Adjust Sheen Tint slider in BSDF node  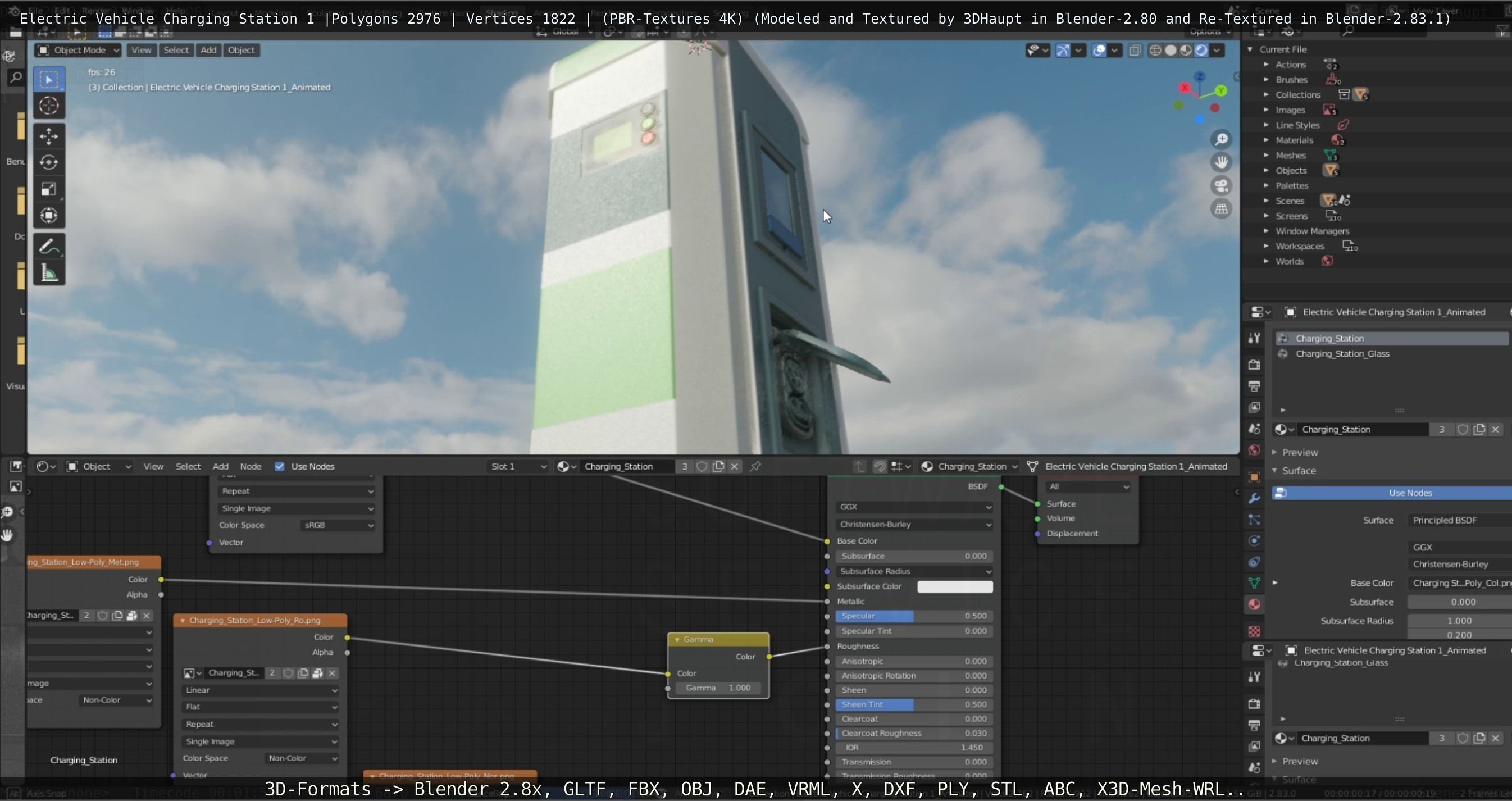pos(914,705)
